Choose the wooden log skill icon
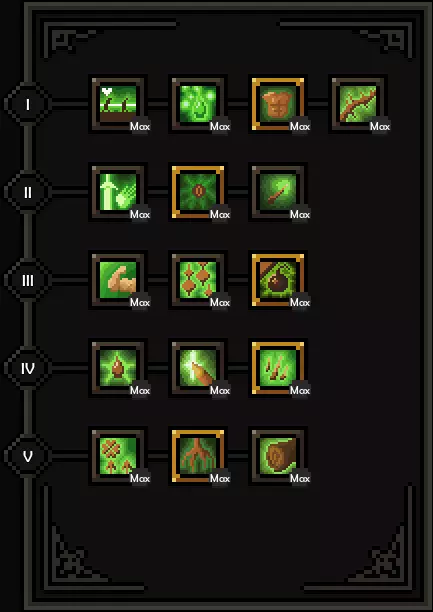433x612 pixels. (x=278, y=456)
